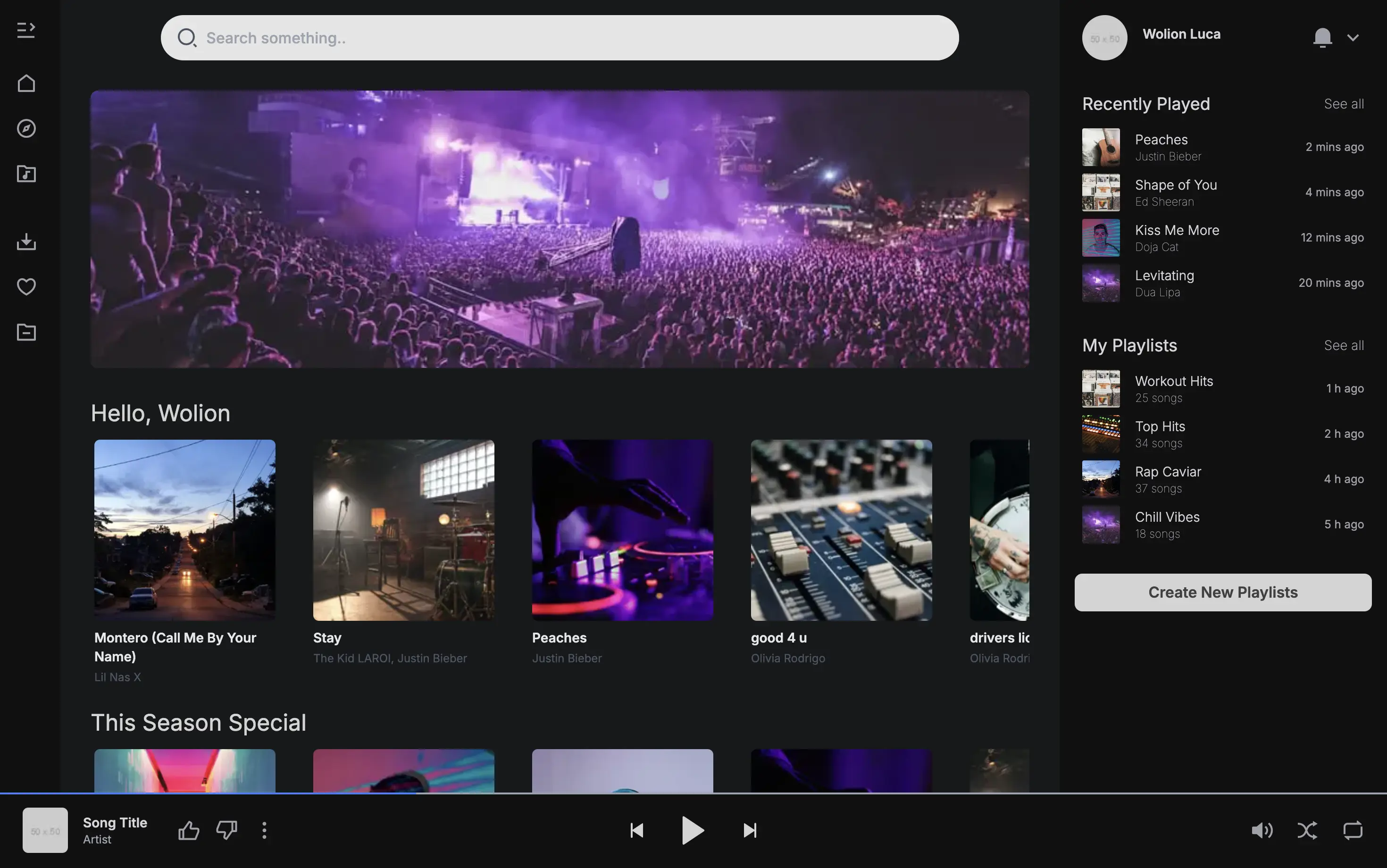See all Recently Played songs

tap(1344, 104)
